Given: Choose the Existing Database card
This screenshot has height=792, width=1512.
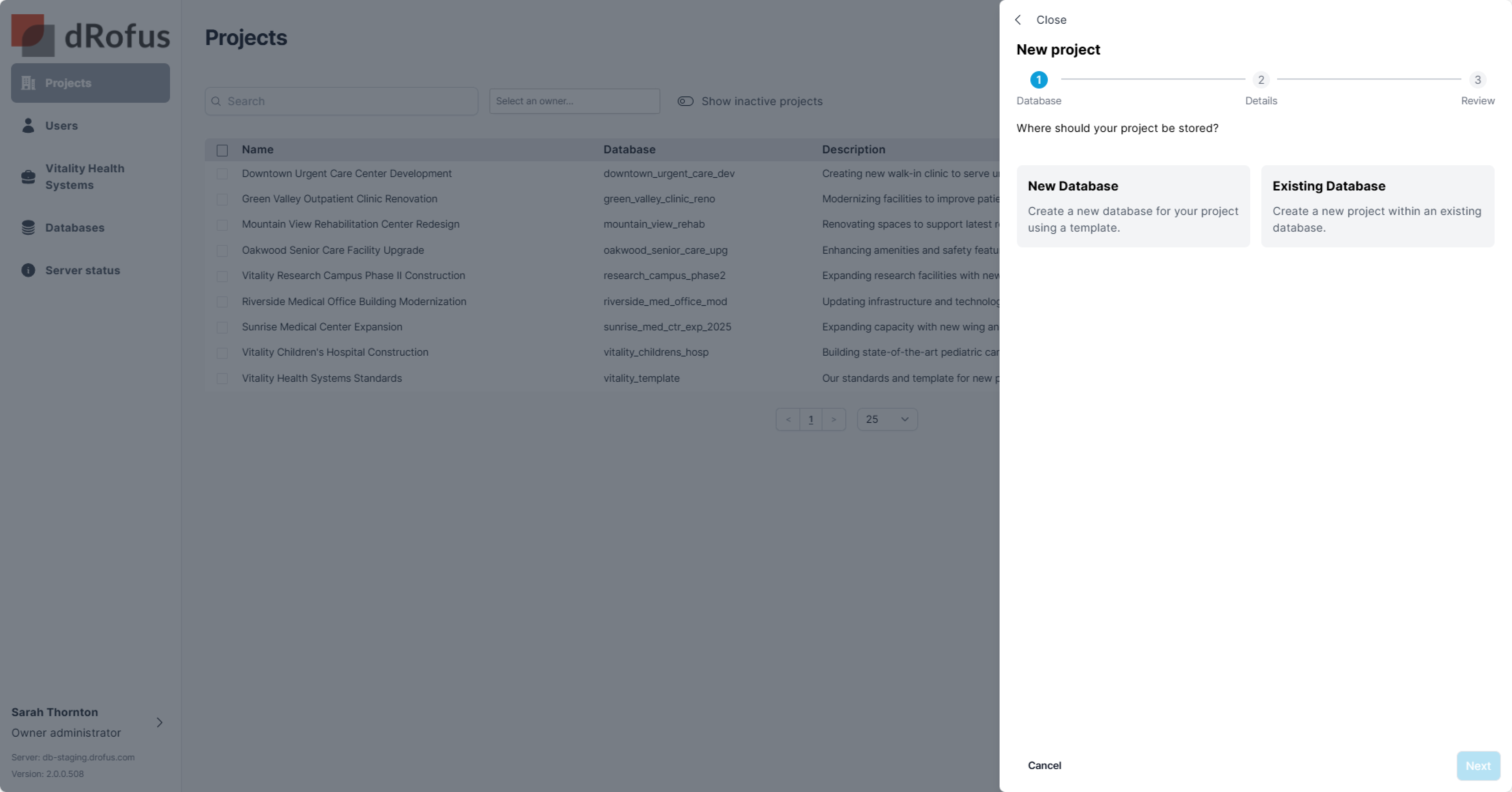Looking at the screenshot, I should tap(1377, 206).
